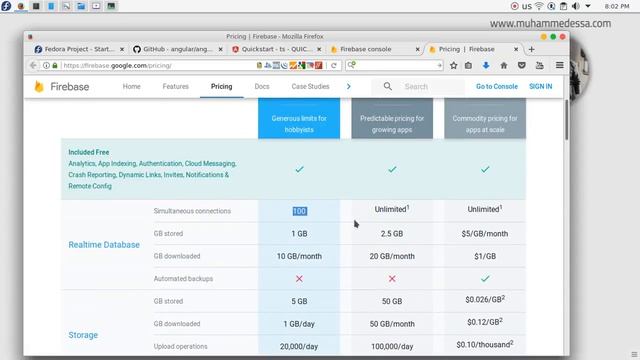Image resolution: width=640 pixels, height=360 pixels.
Task: Click the Pocket shield icon in toolbar
Action: [x=522, y=65]
